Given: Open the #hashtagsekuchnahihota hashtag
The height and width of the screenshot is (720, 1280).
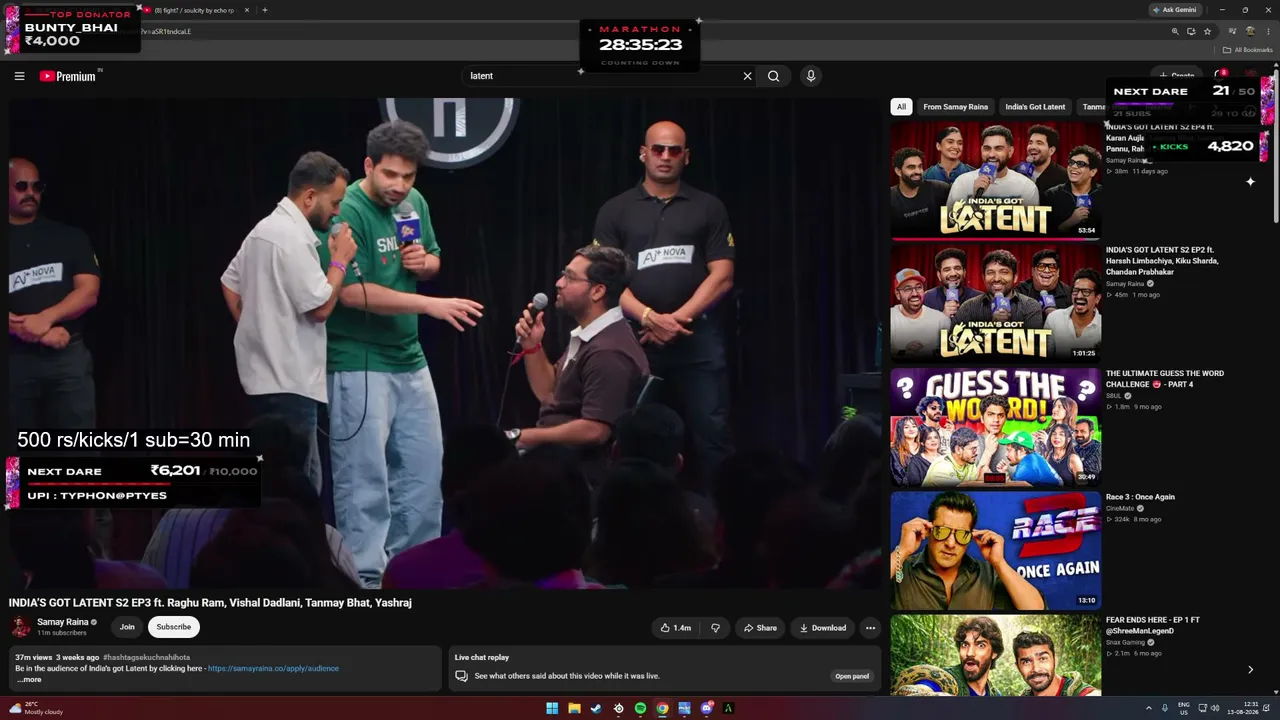Looking at the screenshot, I should click(146, 657).
